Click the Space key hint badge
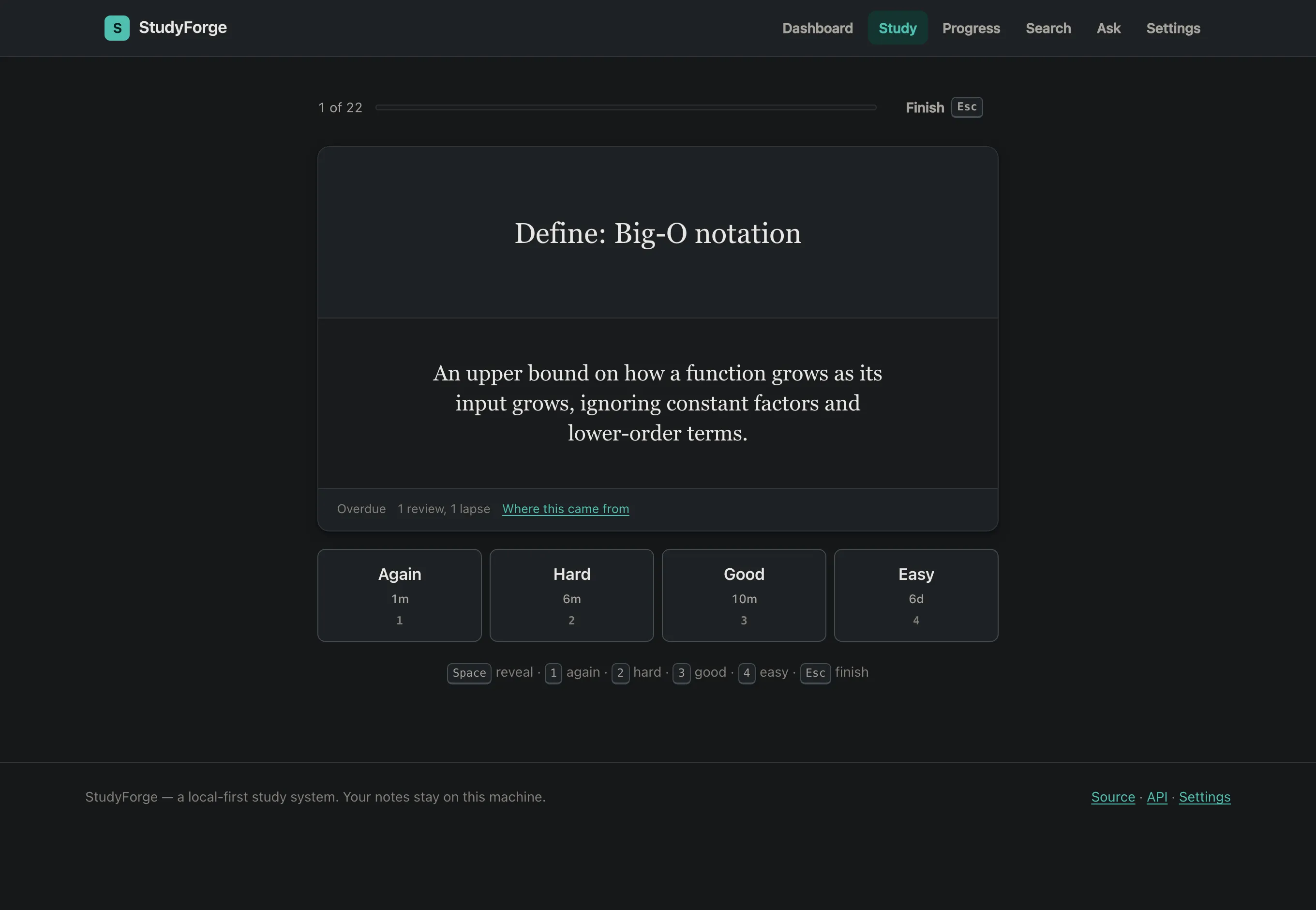Screen dimensions: 1316x910 point(469,673)
